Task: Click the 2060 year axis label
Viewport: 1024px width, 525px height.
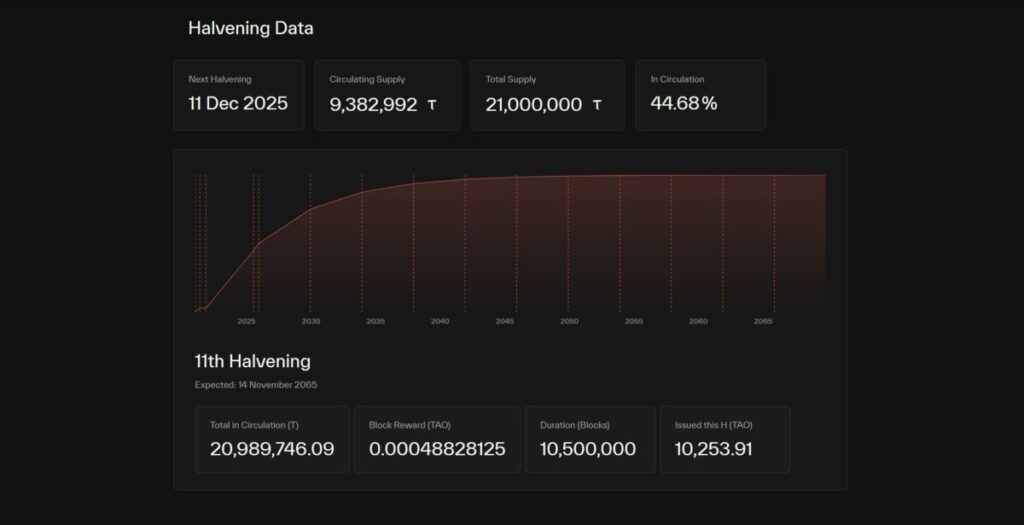Action: point(698,321)
